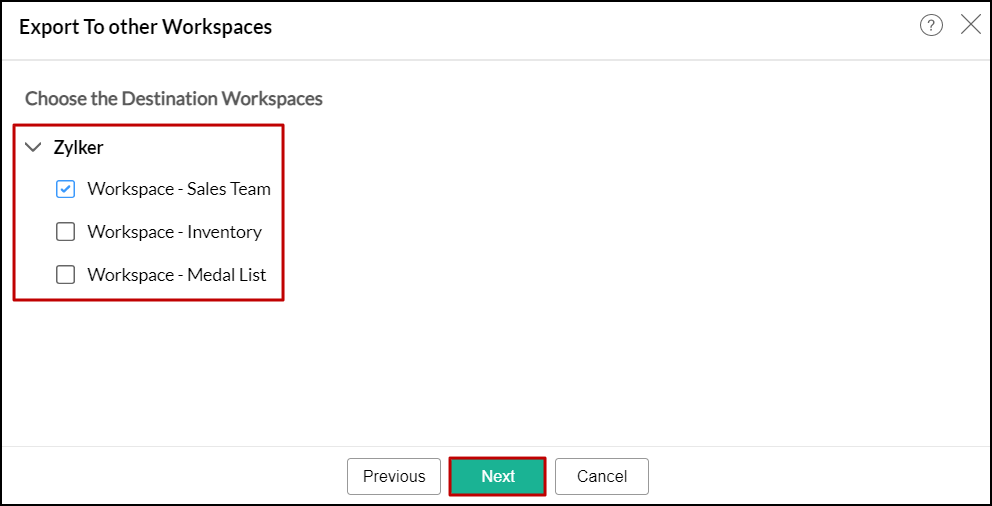Click the Workspace - Sales Team label
Screen dimensions: 992x506
click(178, 189)
